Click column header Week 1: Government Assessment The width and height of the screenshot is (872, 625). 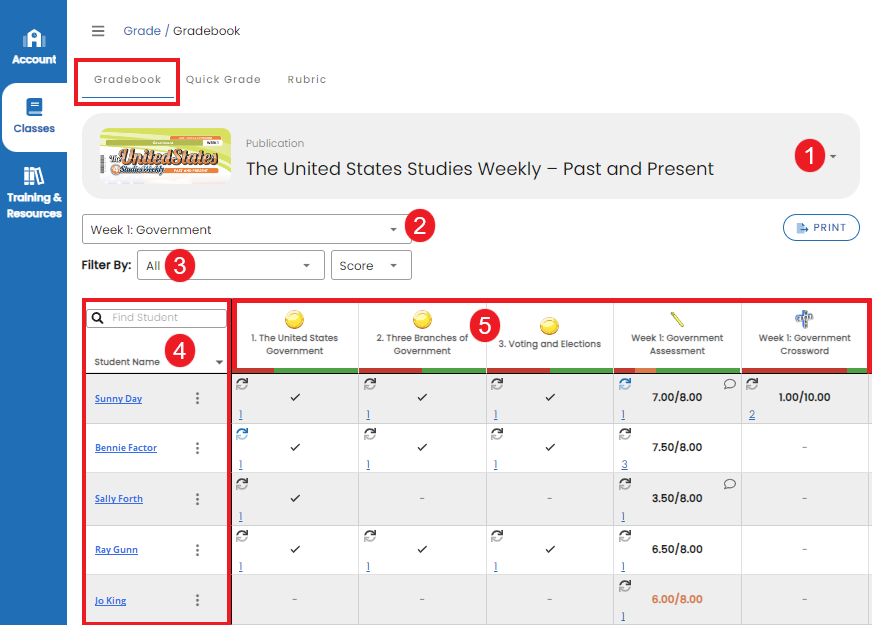pos(677,344)
